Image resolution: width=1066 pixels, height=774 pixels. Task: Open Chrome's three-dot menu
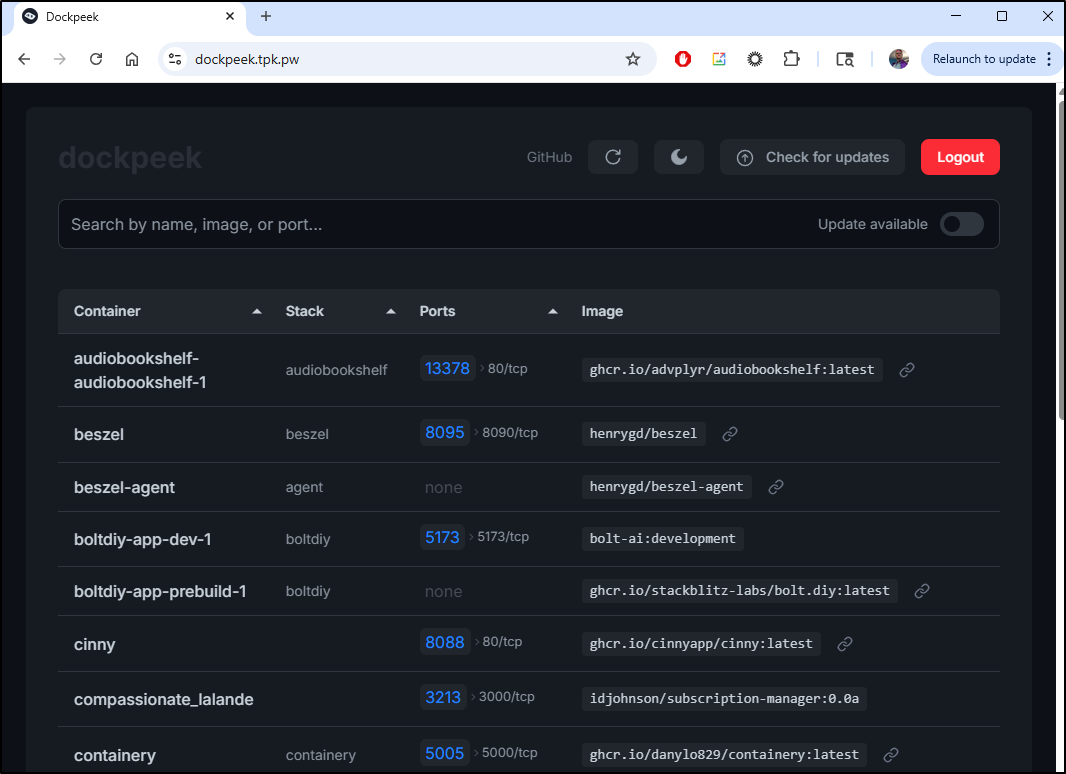(x=1049, y=59)
